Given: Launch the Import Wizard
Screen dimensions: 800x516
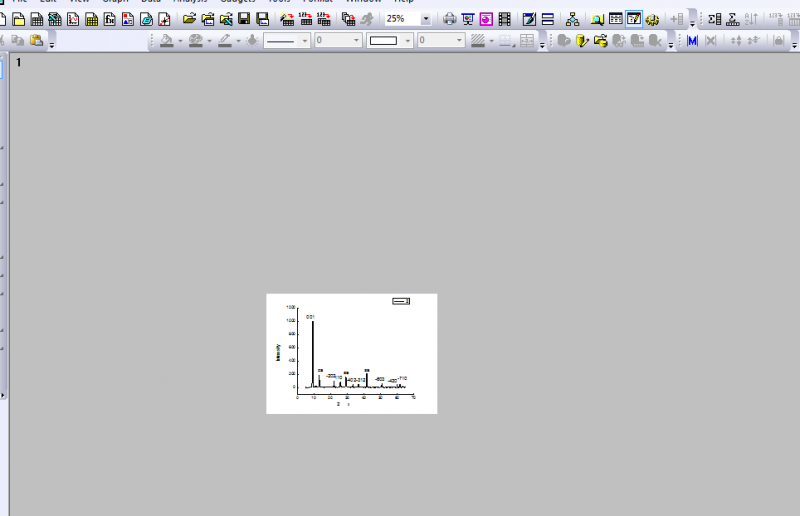Looking at the screenshot, I should 287,19.
